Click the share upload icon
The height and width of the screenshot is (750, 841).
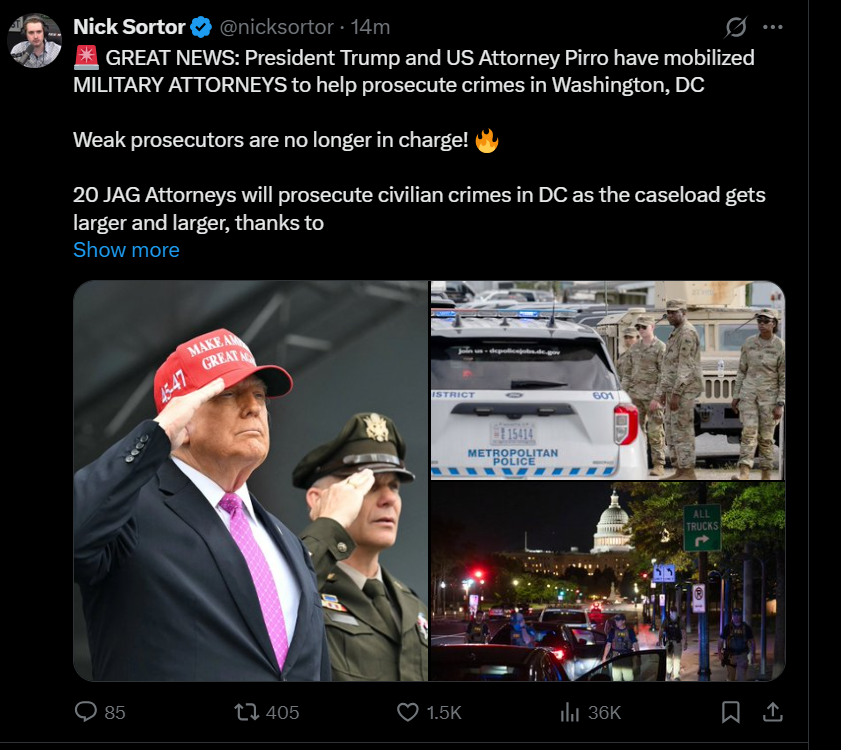(772, 712)
